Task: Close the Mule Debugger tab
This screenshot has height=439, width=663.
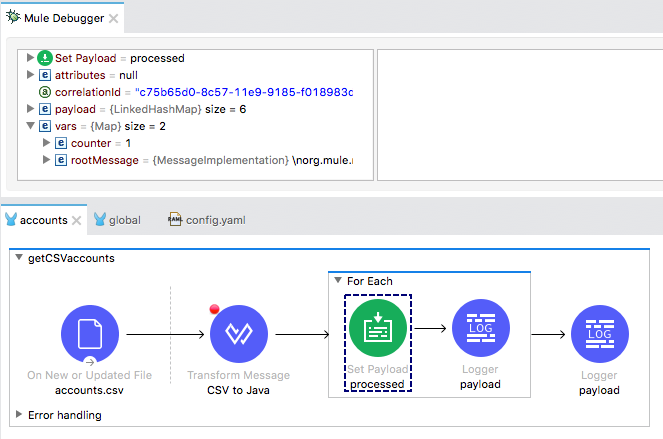Action: [x=113, y=18]
